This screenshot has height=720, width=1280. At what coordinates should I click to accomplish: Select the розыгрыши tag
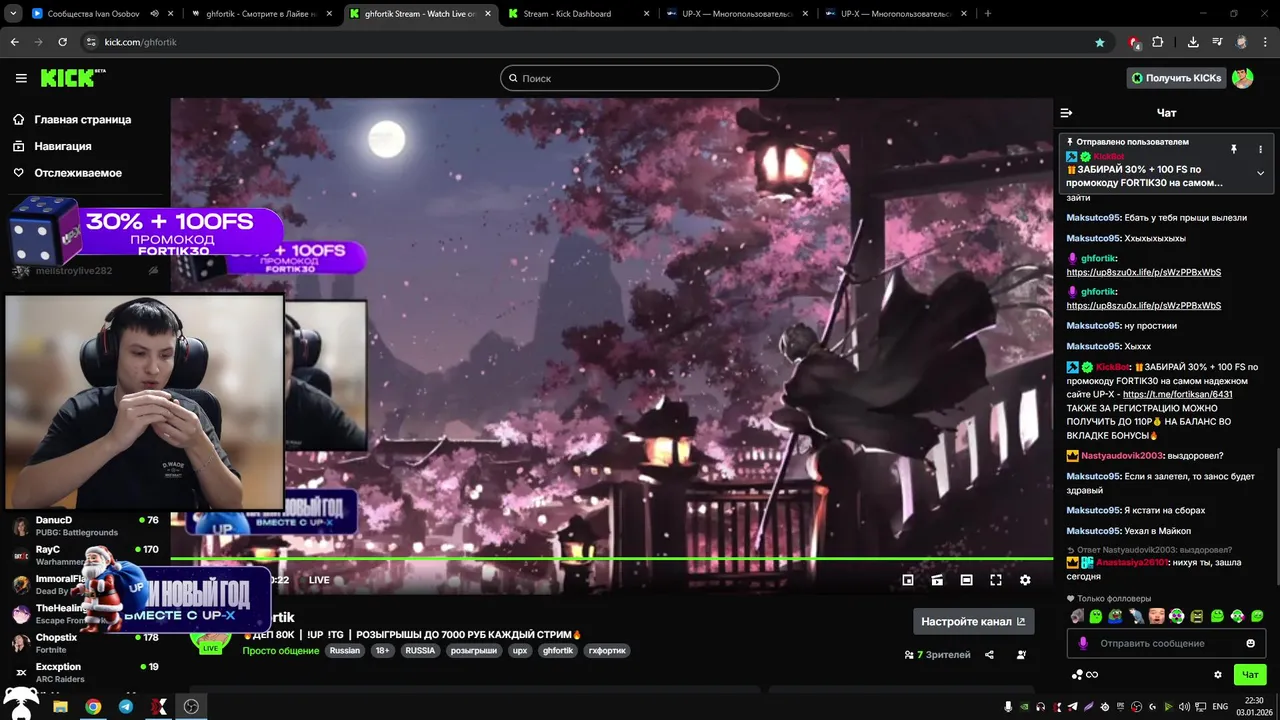point(474,650)
